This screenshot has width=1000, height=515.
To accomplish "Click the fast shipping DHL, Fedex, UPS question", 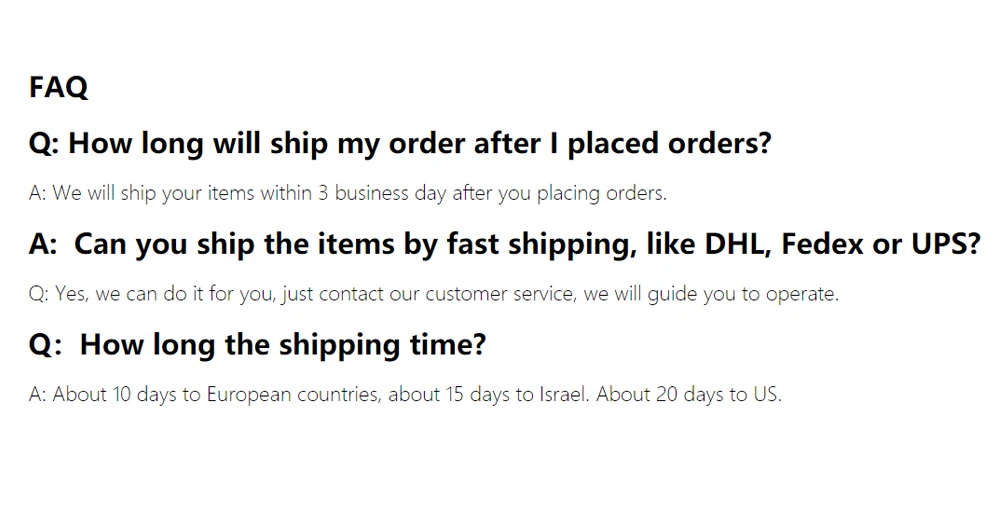I will (x=504, y=244).
